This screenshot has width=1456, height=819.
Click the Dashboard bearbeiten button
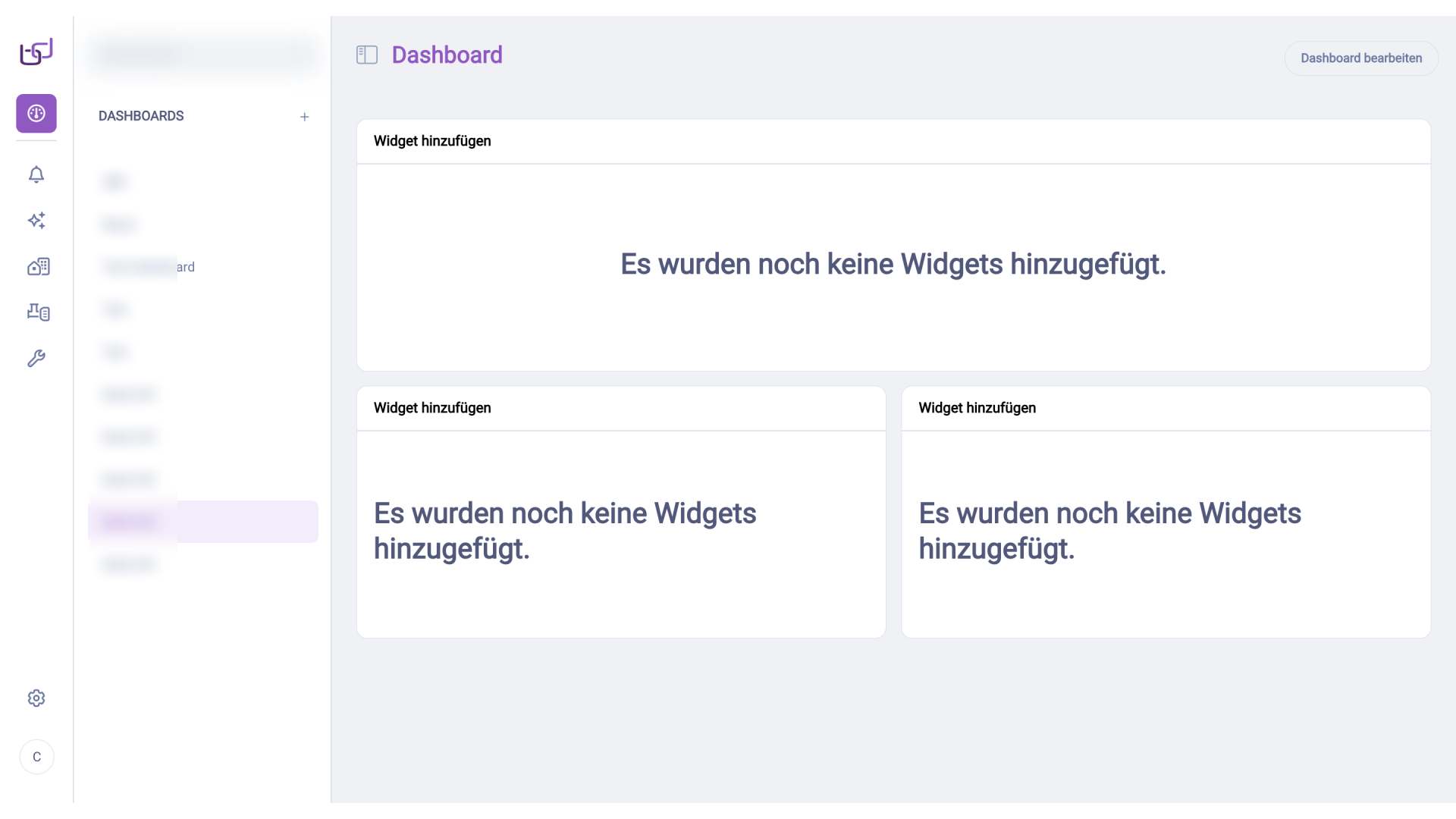(x=1360, y=58)
